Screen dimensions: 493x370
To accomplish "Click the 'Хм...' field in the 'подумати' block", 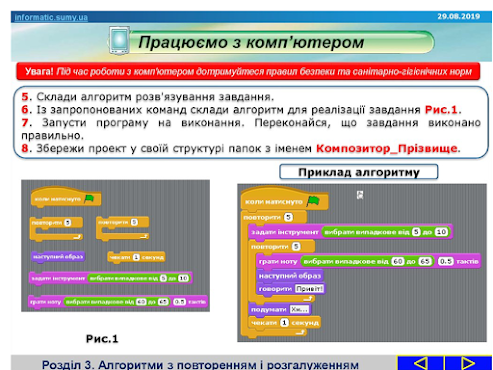I will [x=299, y=309].
